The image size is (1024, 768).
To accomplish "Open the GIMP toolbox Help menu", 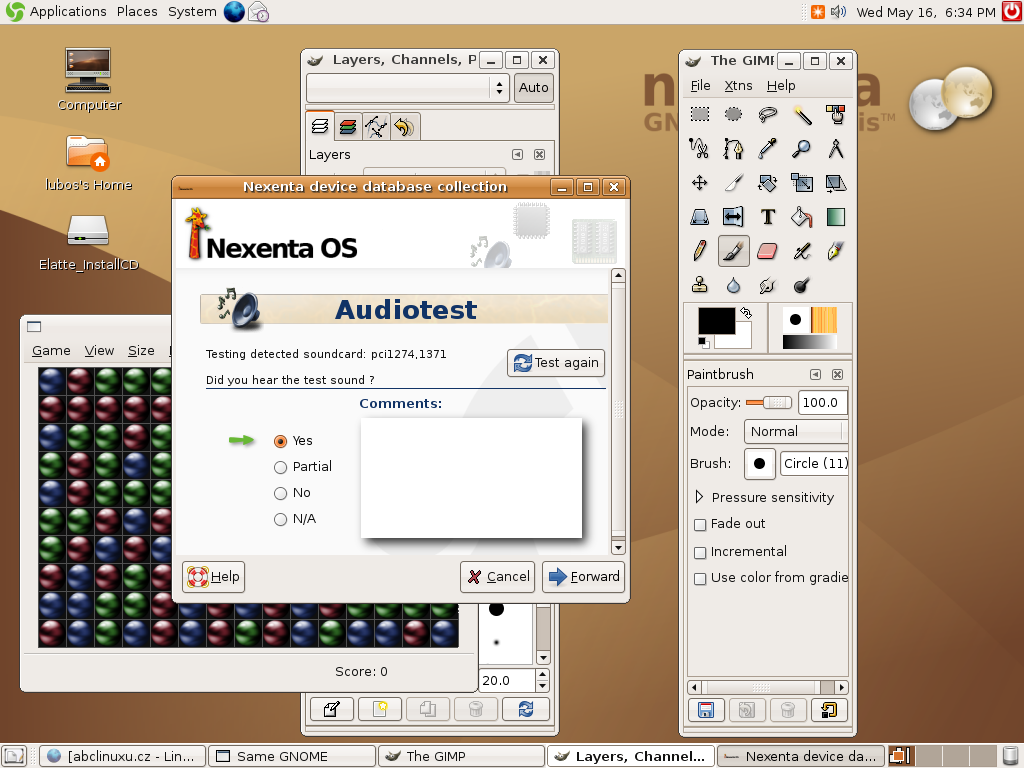I will pyautogui.click(x=781, y=86).
